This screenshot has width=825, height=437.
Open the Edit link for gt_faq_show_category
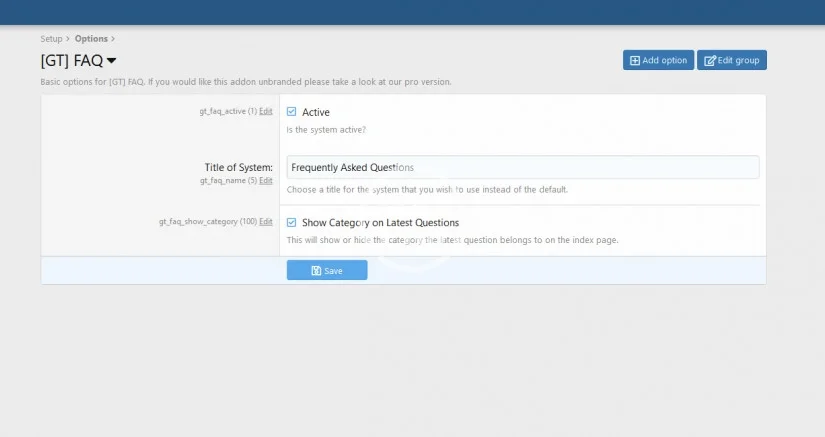tap(266, 221)
